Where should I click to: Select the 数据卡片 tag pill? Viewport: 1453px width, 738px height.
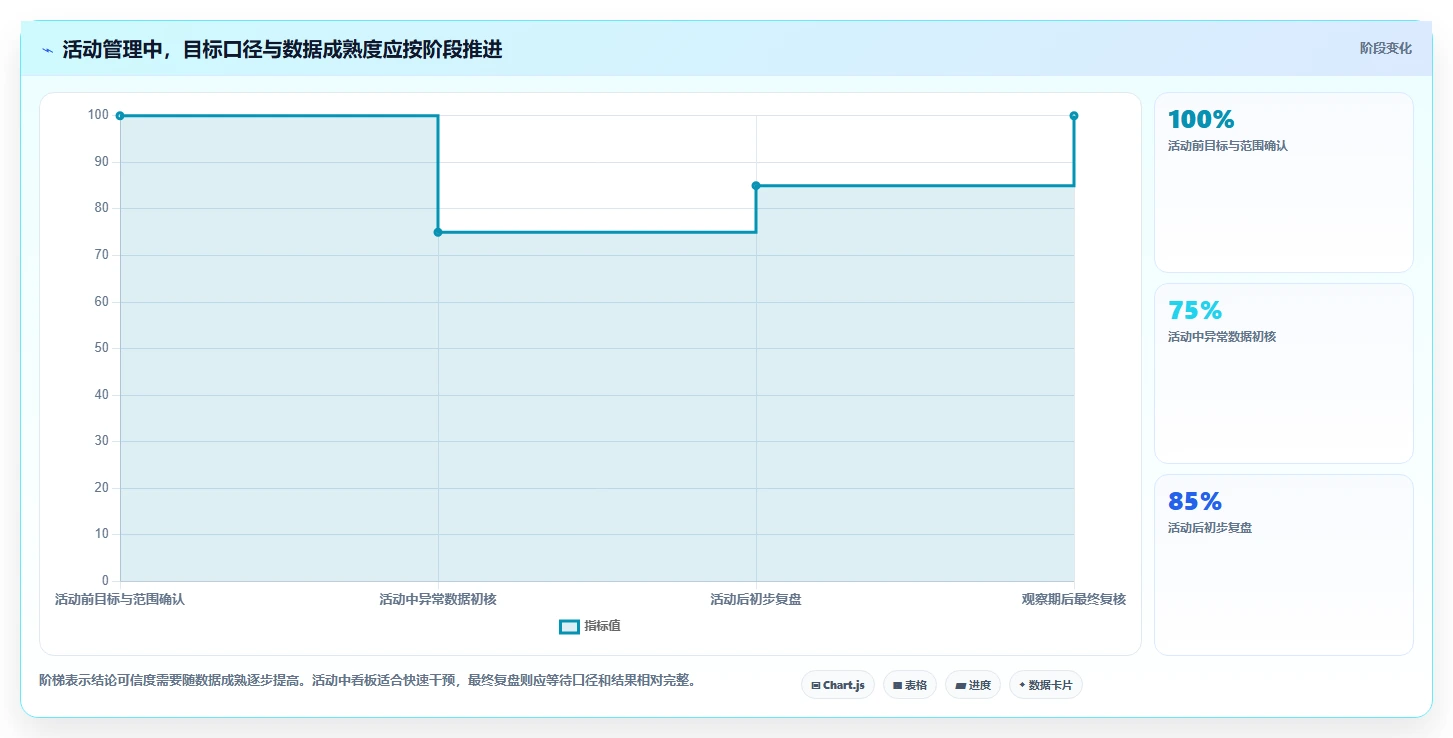pos(1046,685)
